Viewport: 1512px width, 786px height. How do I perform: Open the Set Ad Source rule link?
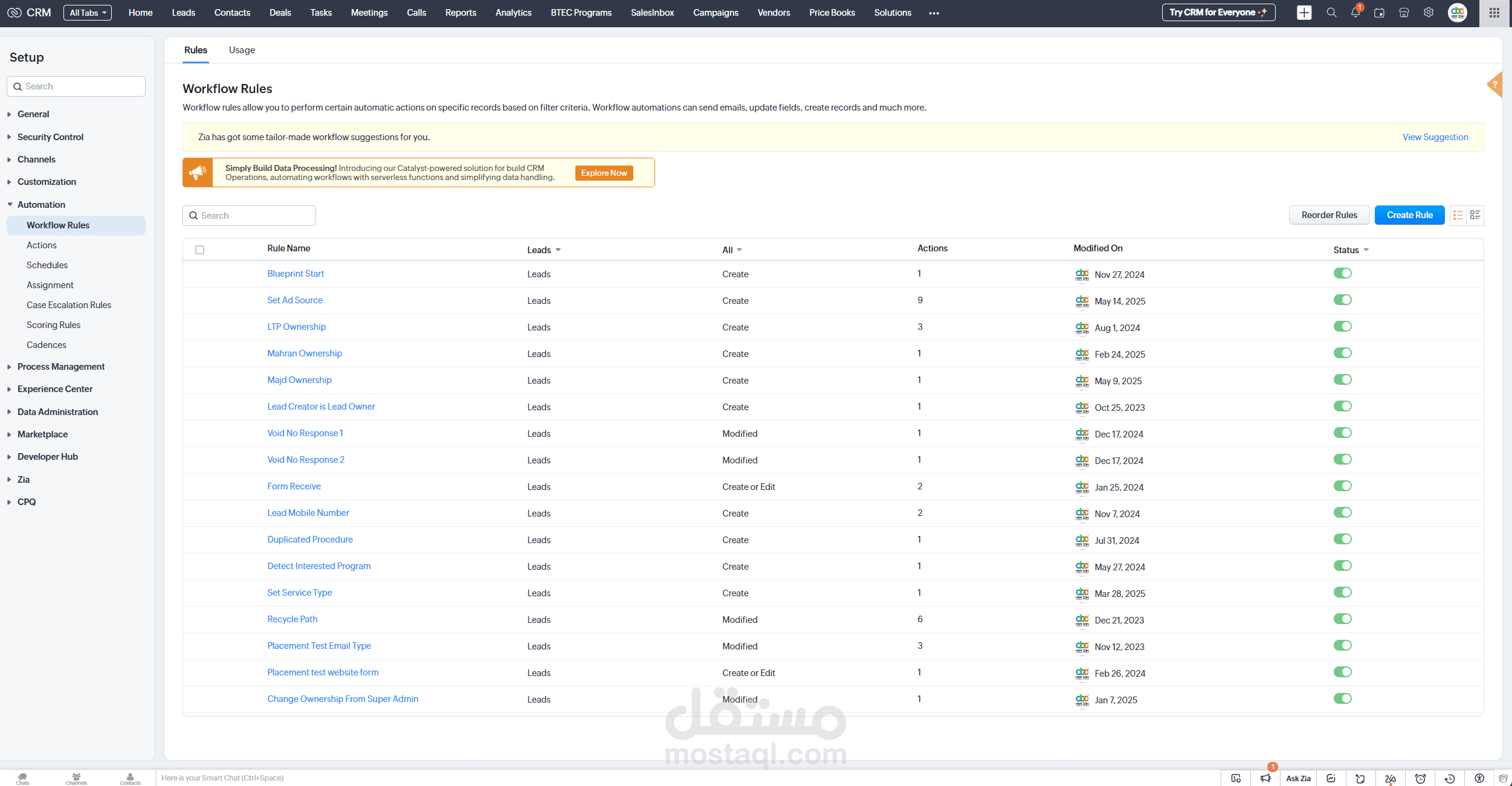(295, 300)
